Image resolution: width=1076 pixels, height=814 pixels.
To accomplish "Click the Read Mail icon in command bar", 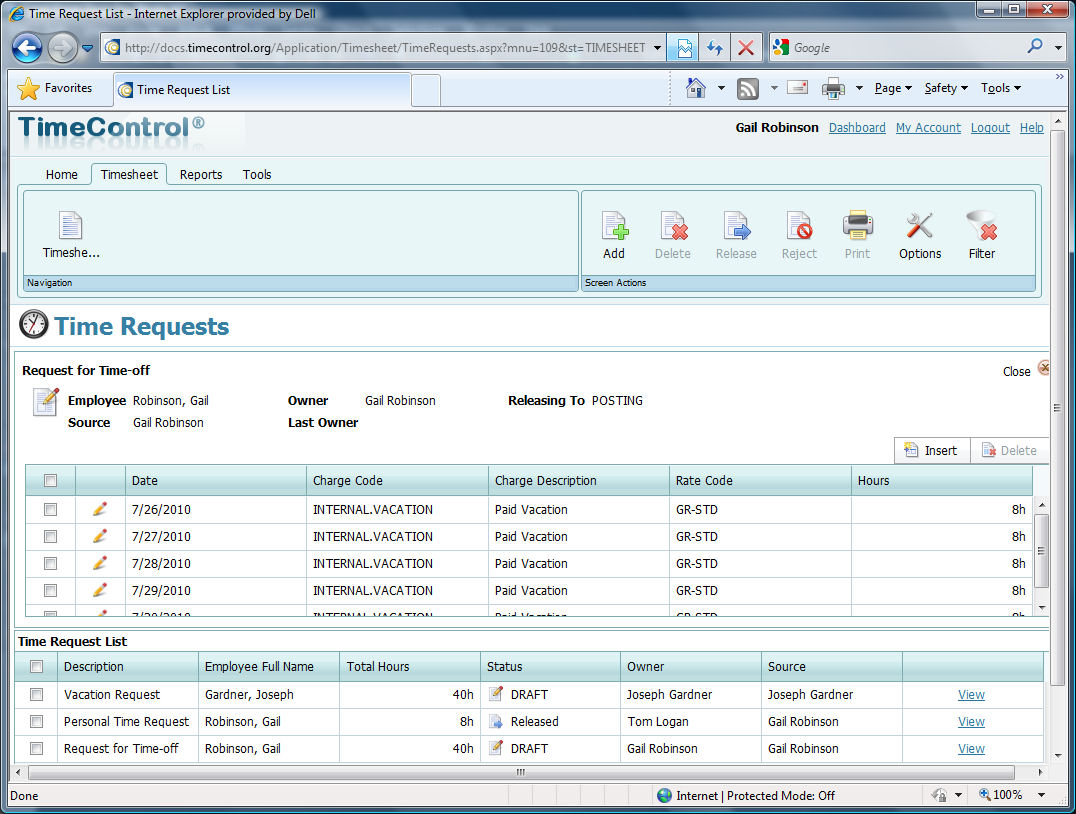I will tap(797, 87).
